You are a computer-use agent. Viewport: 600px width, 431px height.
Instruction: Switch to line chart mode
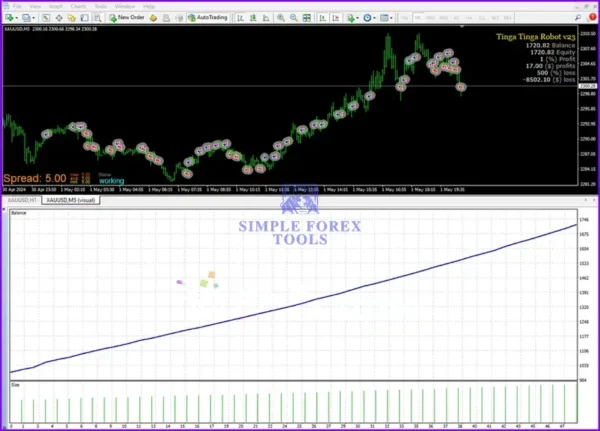[x=266, y=18]
